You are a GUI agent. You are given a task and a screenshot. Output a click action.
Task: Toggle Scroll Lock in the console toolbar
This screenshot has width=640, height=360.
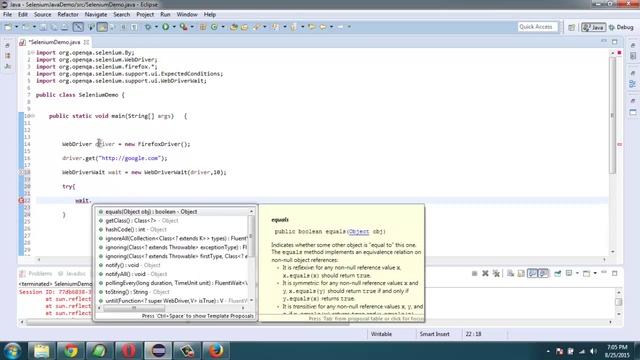click(521, 273)
